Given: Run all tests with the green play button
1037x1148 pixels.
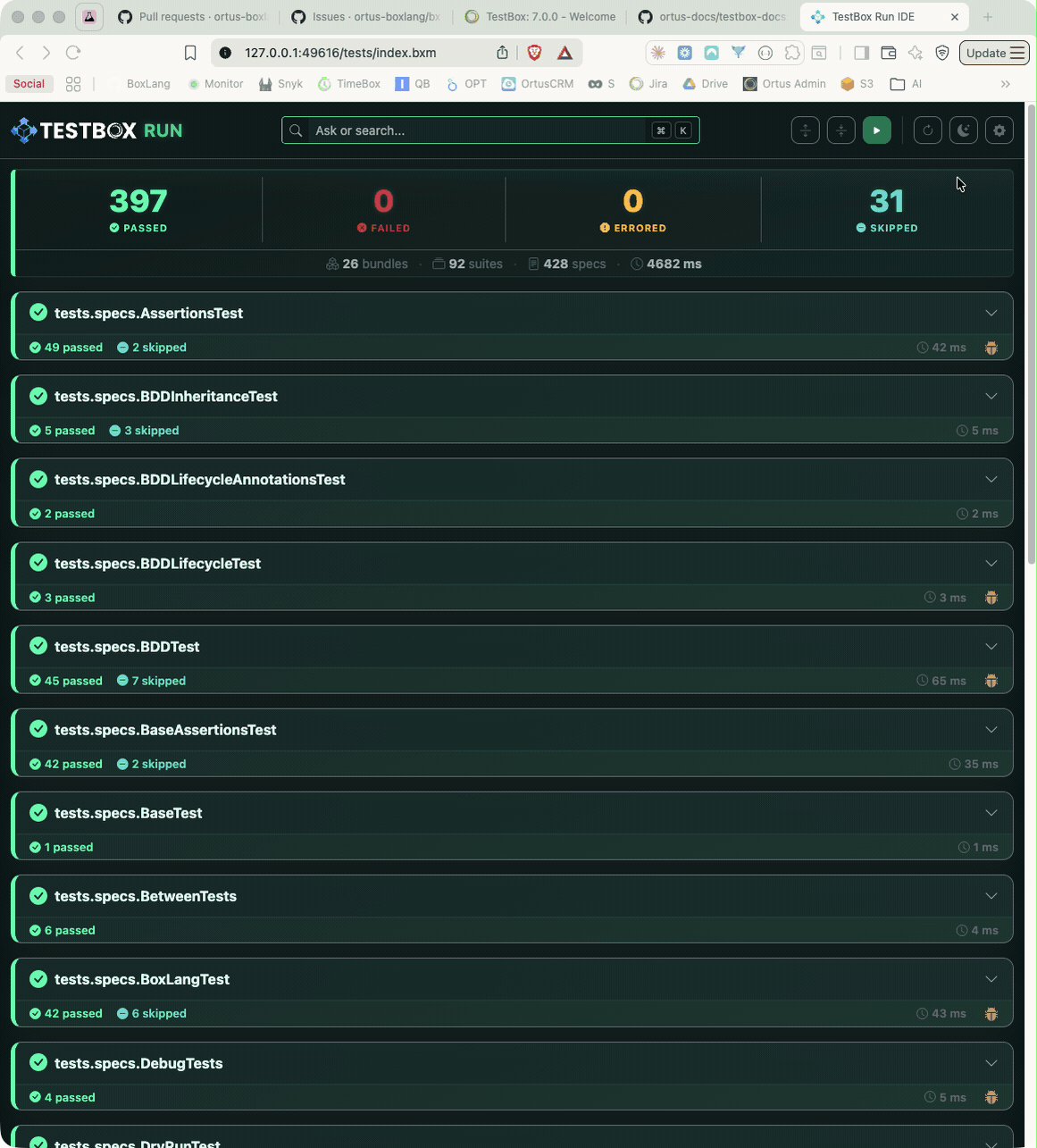Looking at the screenshot, I should tap(877, 130).
